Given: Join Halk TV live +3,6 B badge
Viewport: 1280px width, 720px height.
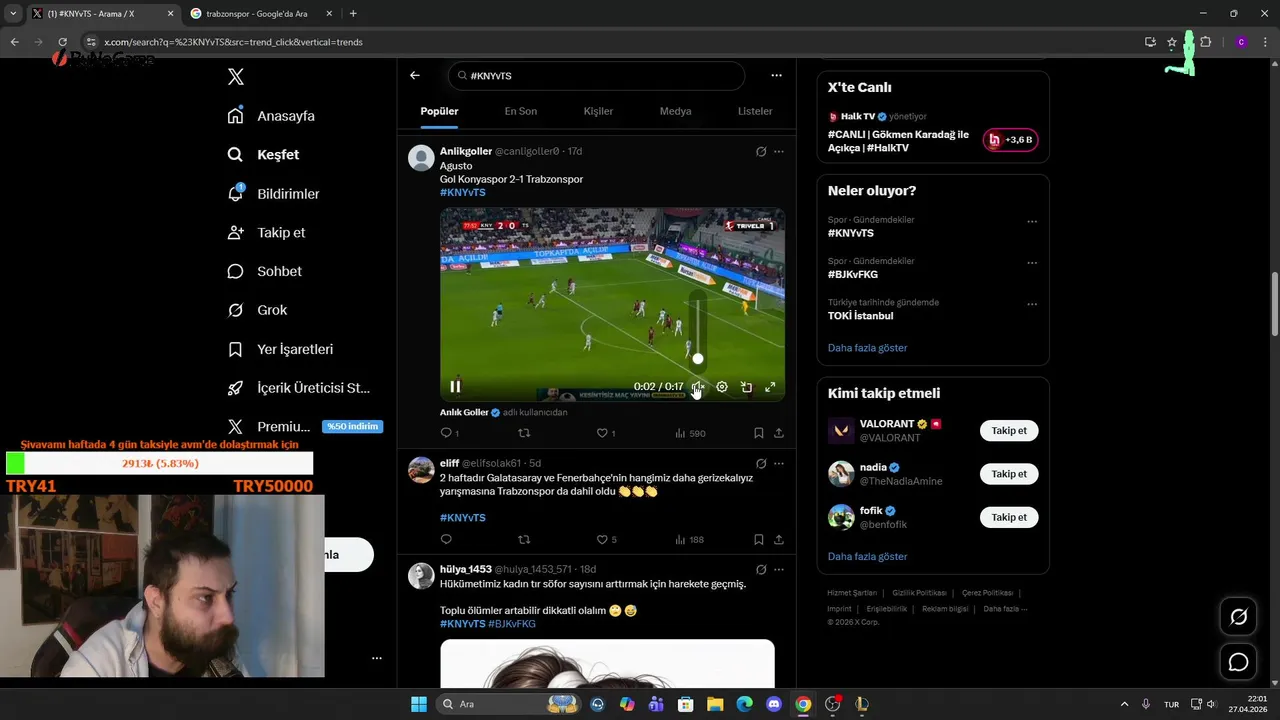Looking at the screenshot, I should pos(1010,140).
